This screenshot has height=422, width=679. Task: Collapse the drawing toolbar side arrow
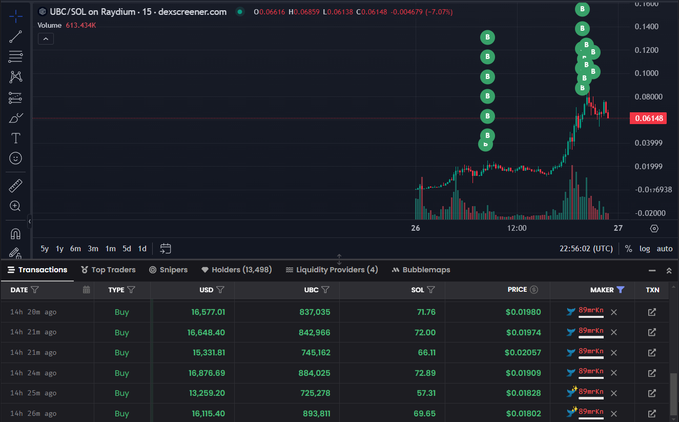(x=29, y=221)
